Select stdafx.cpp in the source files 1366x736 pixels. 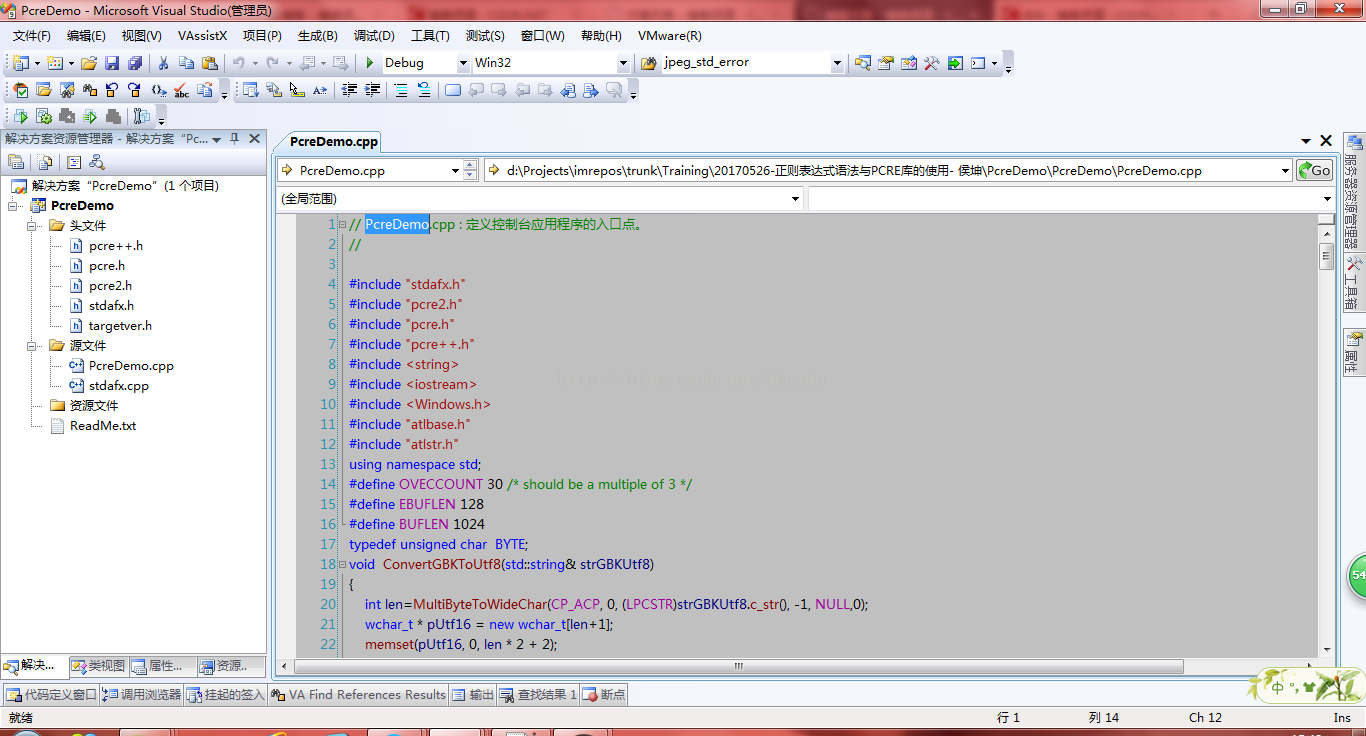coord(118,386)
